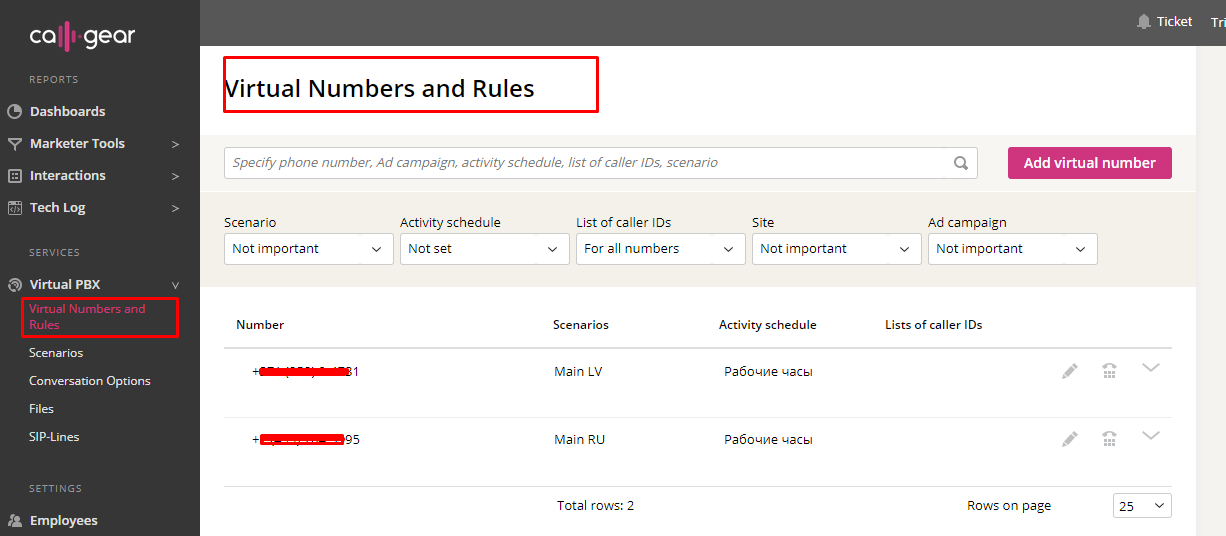1226x536 pixels.
Task: Click the virtual number search field
Action: point(600,163)
